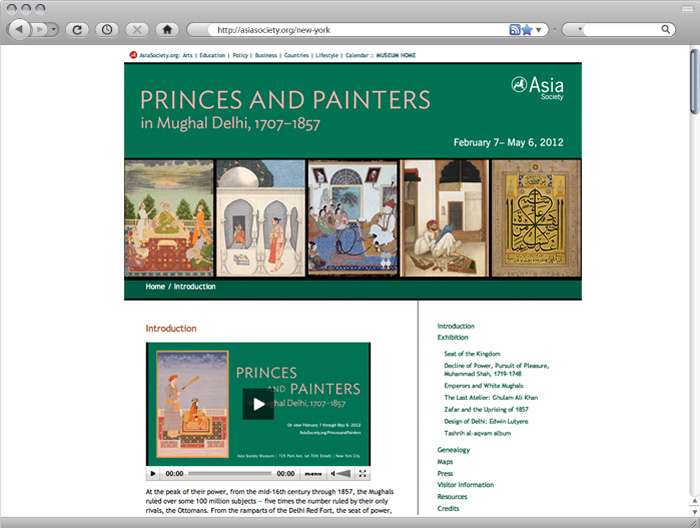
Task: Open the Arts top navigation link
Action: 188,55
